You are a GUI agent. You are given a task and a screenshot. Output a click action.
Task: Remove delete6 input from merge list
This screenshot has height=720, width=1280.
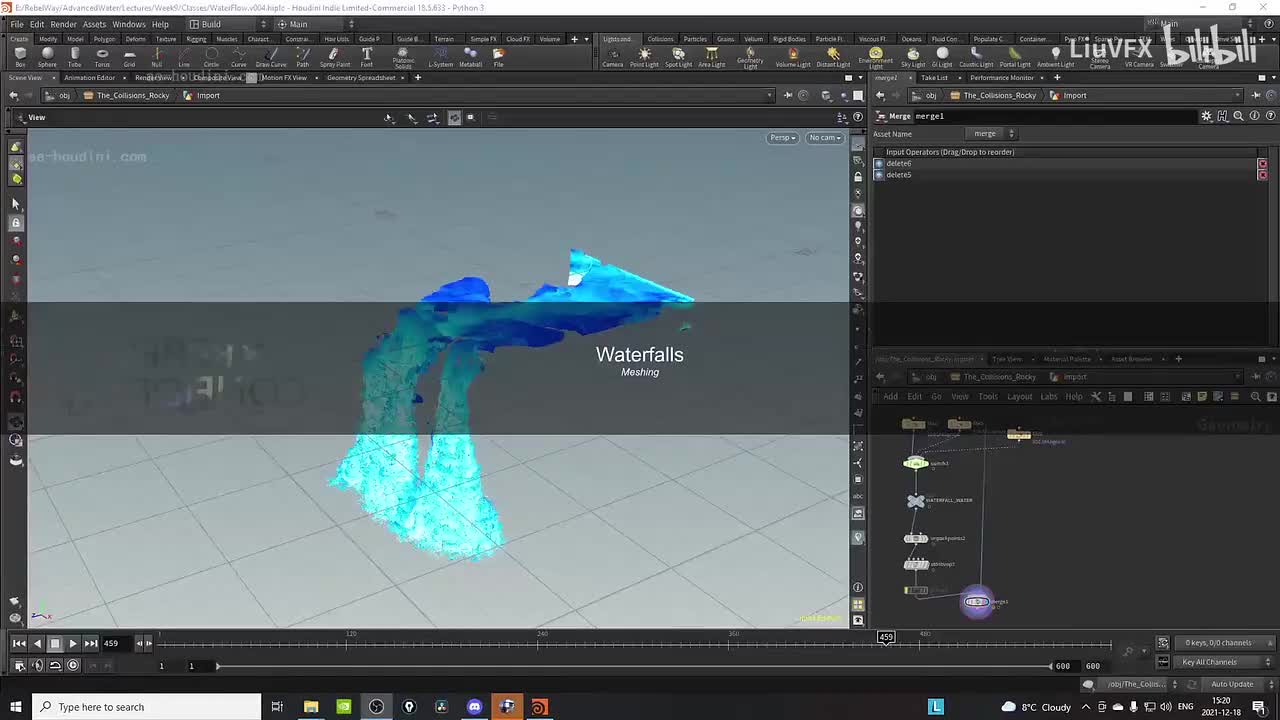tap(1262, 164)
